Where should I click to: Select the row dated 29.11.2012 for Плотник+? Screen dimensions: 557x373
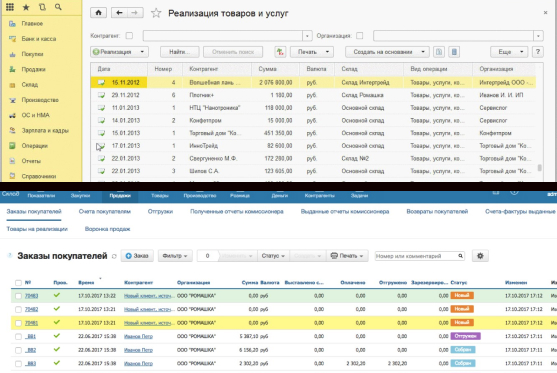pos(313,95)
